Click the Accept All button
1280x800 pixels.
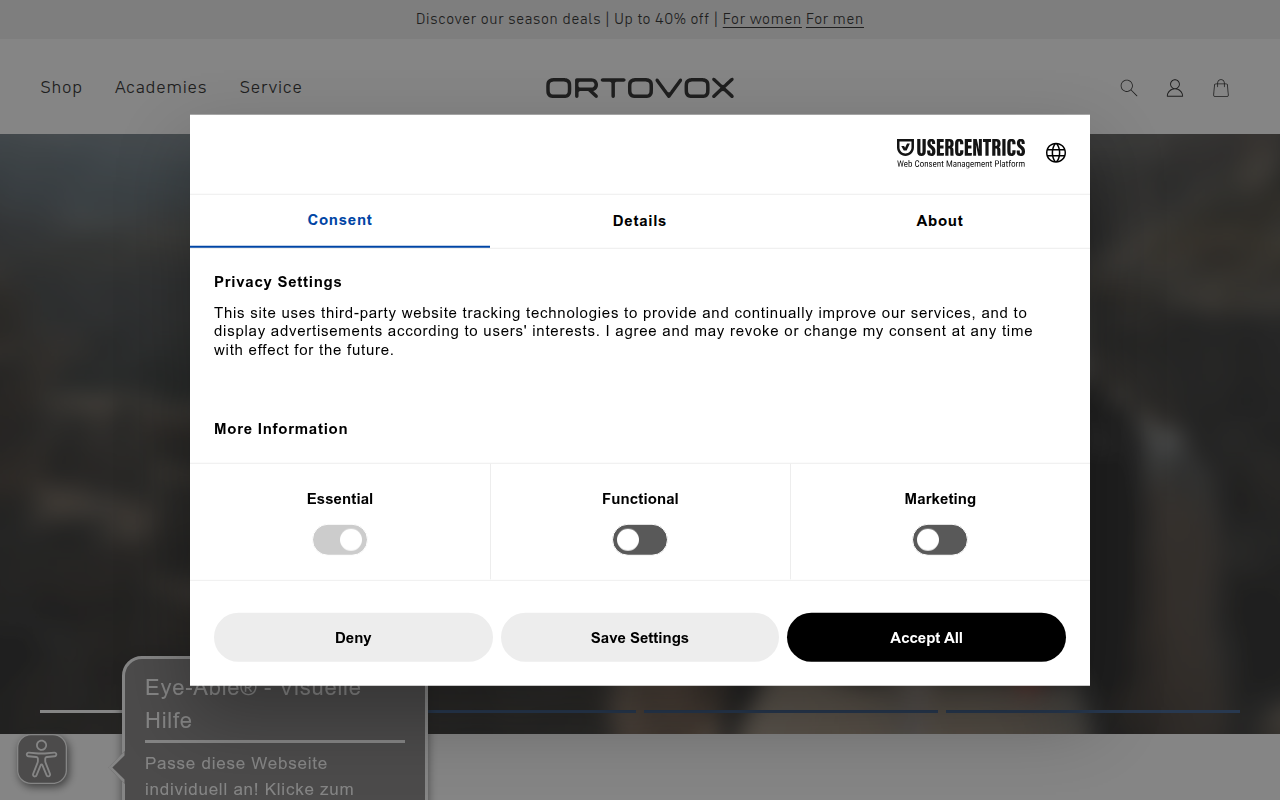pos(926,637)
